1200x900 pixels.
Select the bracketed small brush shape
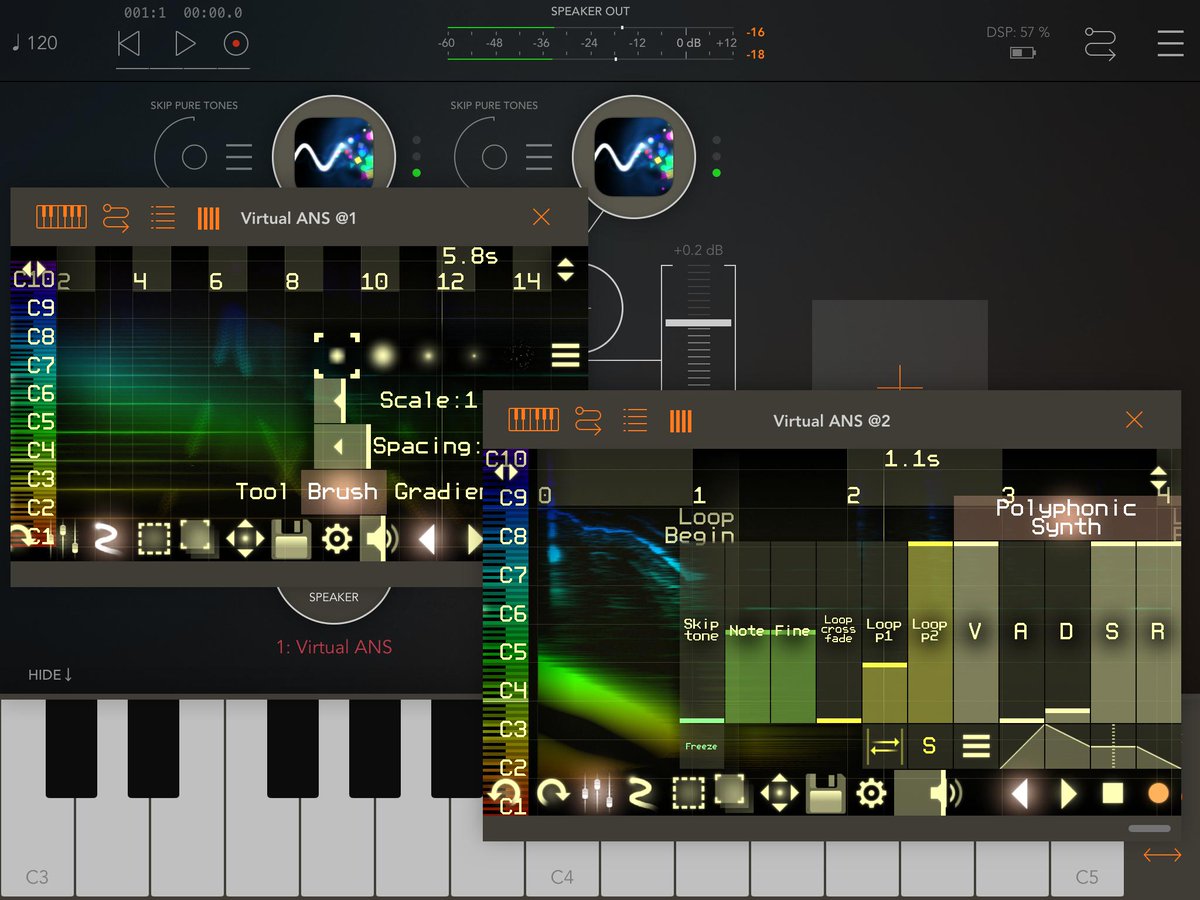[x=337, y=356]
